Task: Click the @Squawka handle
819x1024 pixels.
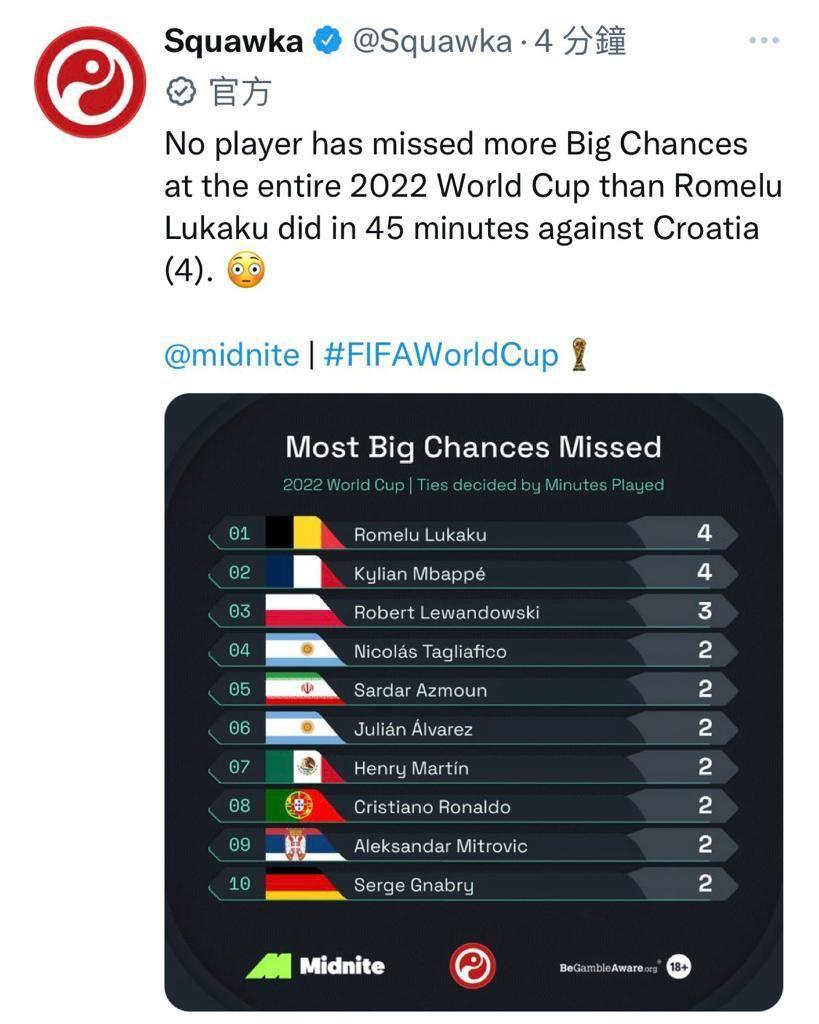Action: (x=429, y=41)
